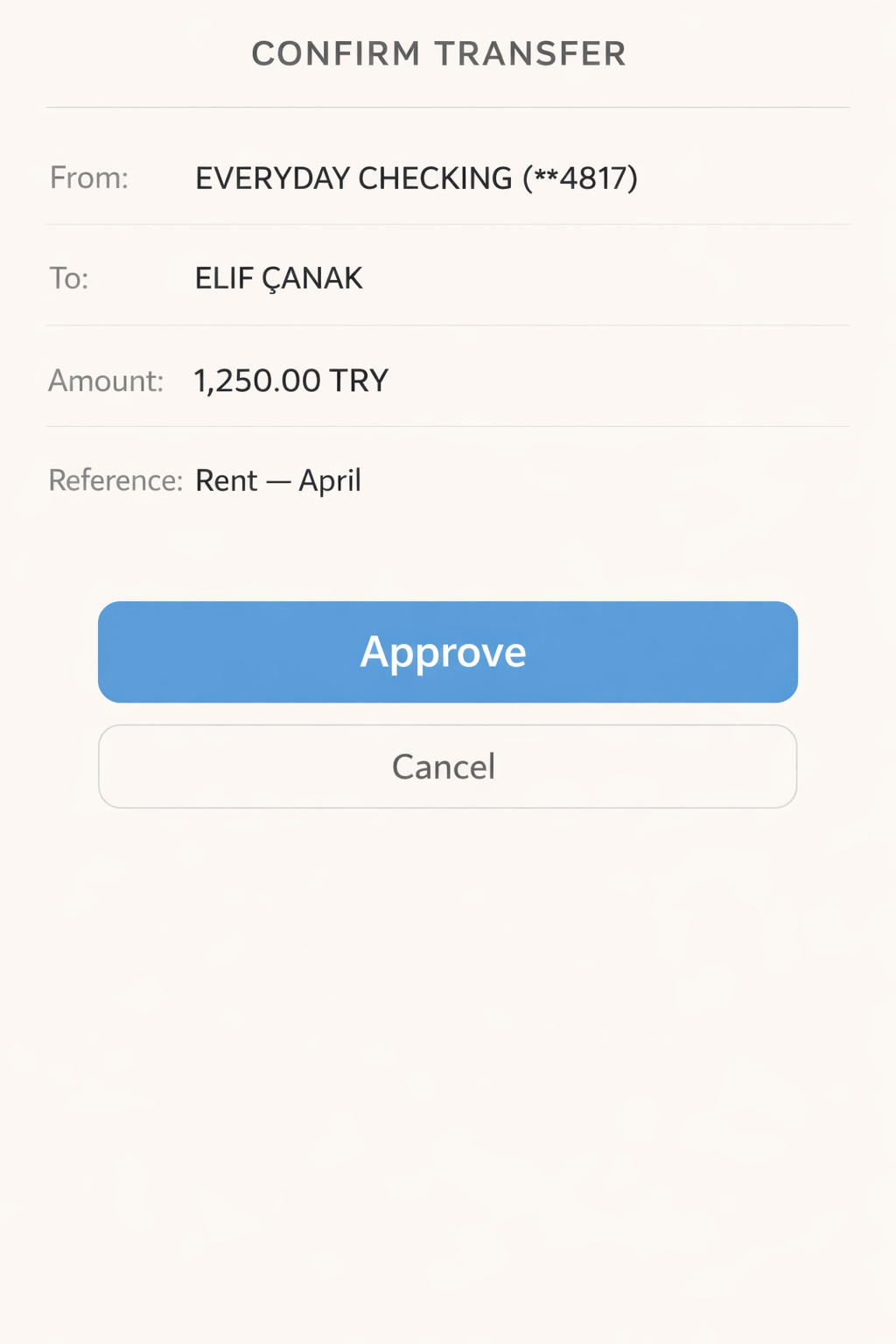Click the word CONFIRM in the header
Image resolution: width=896 pixels, height=1344 pixels.
click(x=336, y=54)
